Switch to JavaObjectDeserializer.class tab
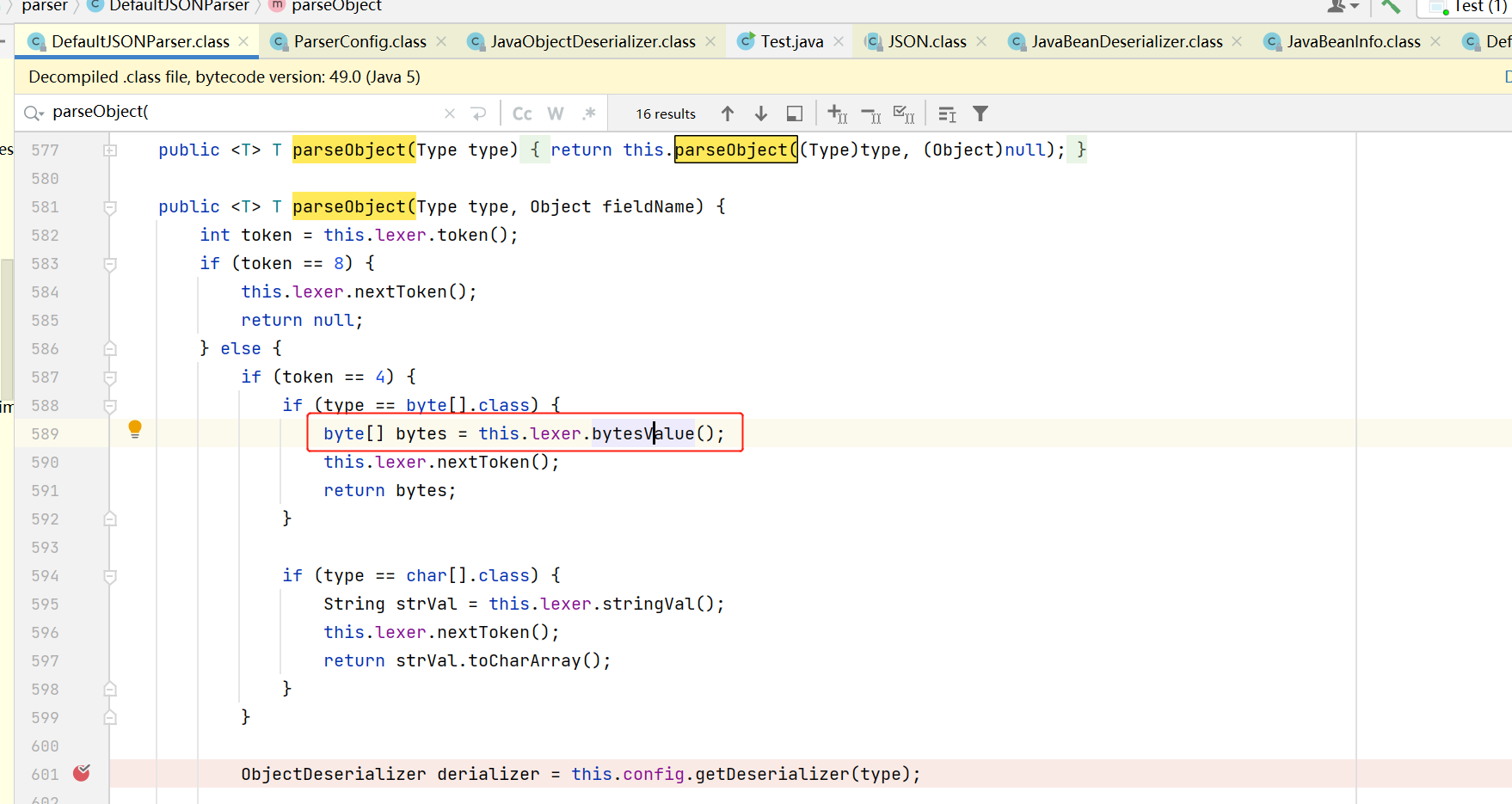Screen dimensions: 1512x804 pos(593,41)
